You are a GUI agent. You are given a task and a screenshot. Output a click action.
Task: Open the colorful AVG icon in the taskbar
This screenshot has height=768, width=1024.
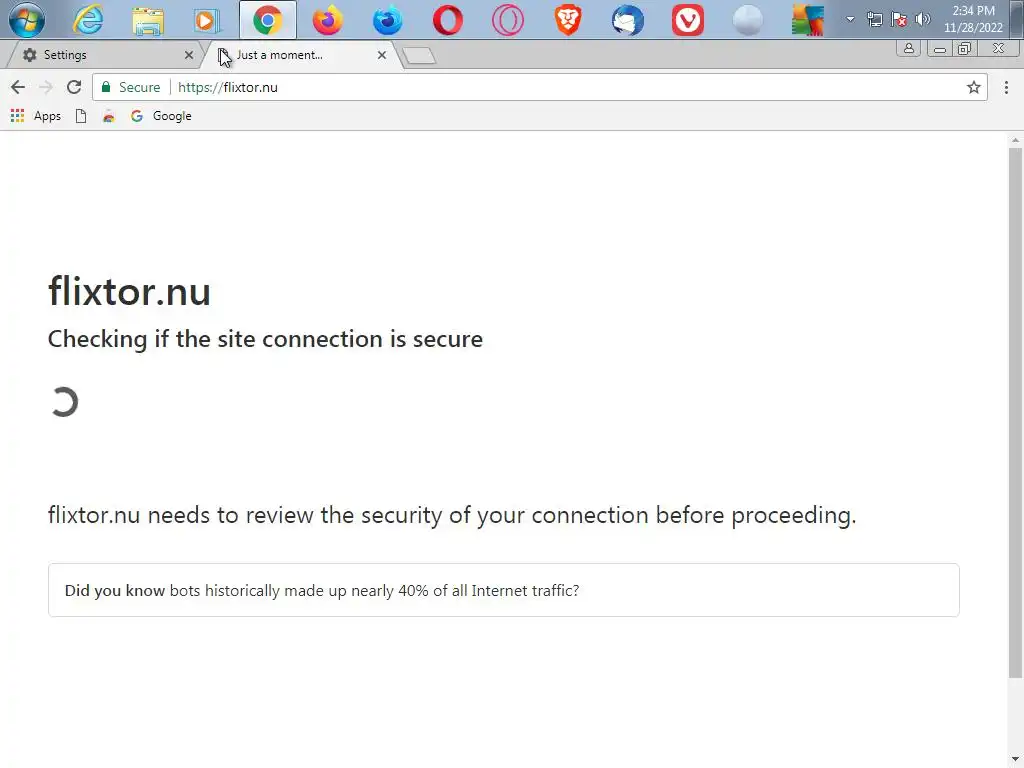pos(808,20)
